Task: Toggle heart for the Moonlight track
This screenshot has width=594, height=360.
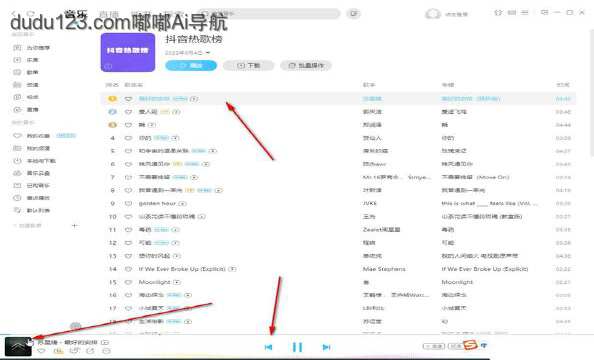Action: tap(128, 282)
